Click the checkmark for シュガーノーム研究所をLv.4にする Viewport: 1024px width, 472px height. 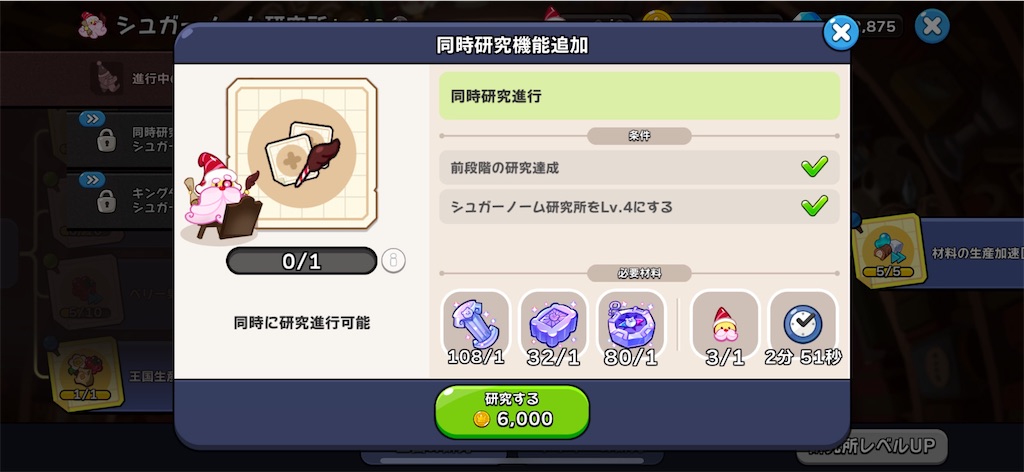(814, 207)
